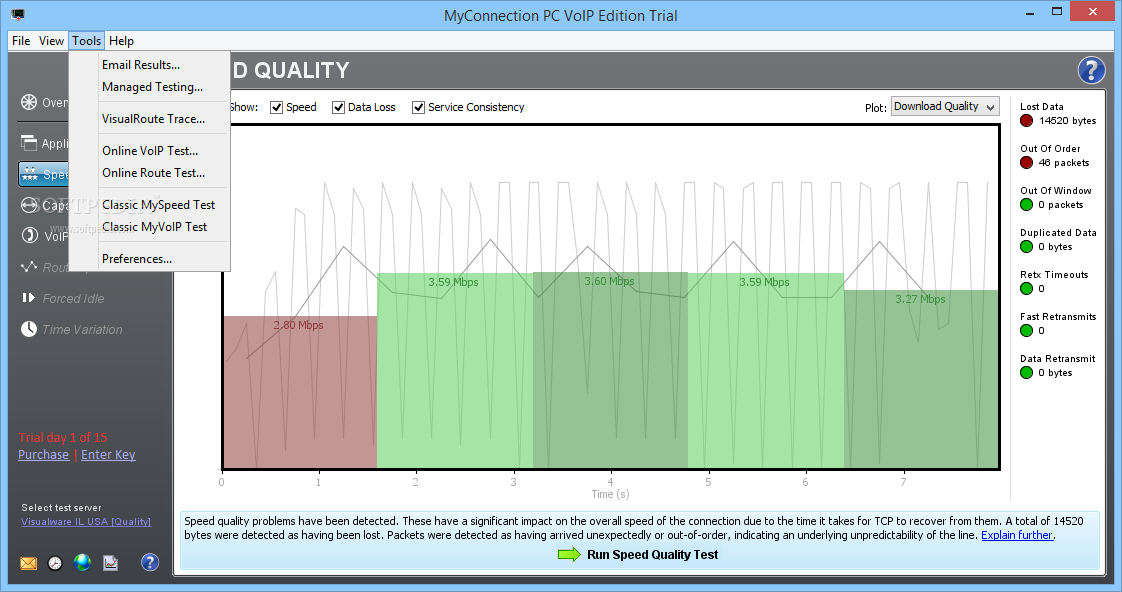Click the 3.60 Mbps bar

tap(610, 370)
